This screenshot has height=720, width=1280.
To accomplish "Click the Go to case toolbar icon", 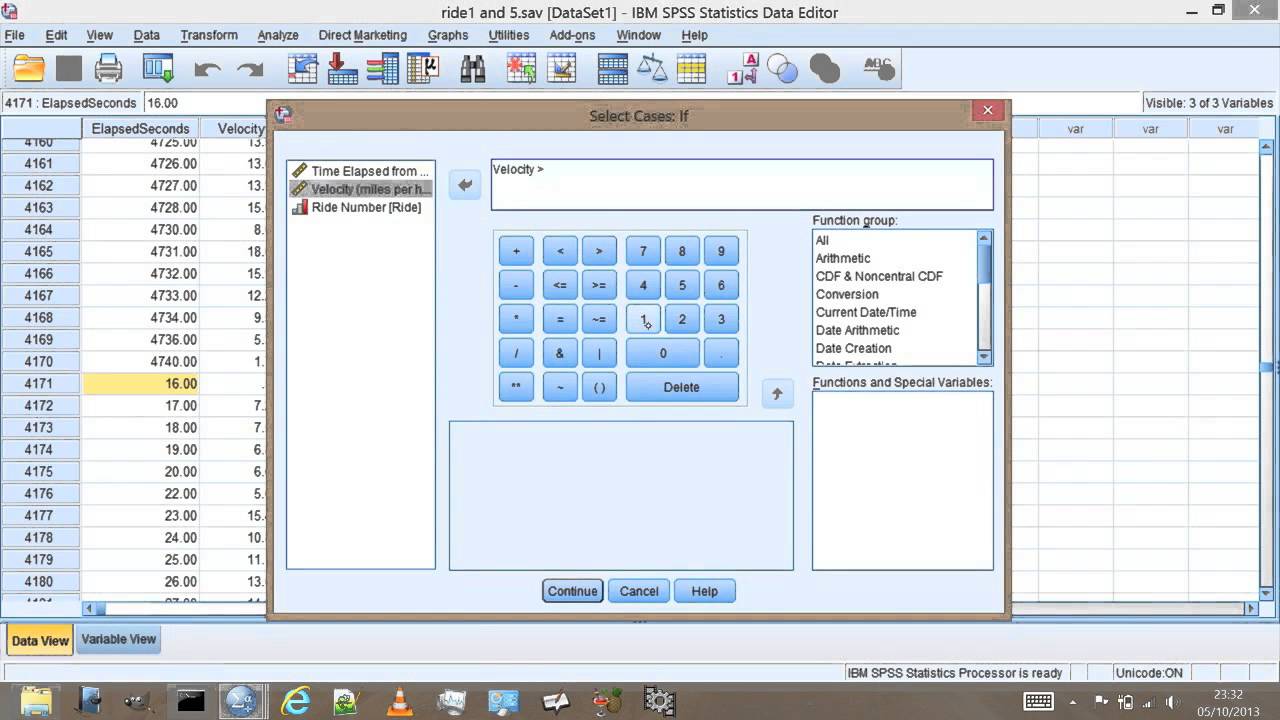I will (x=303, y=68).
